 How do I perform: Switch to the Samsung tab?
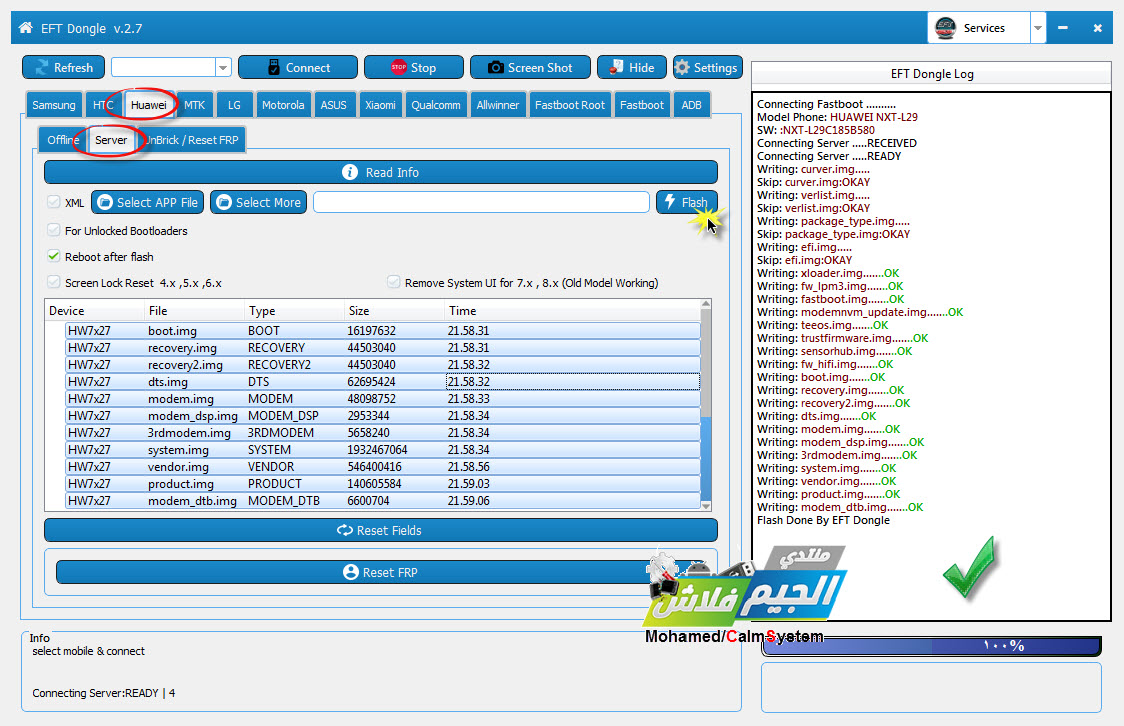(54, 105)
